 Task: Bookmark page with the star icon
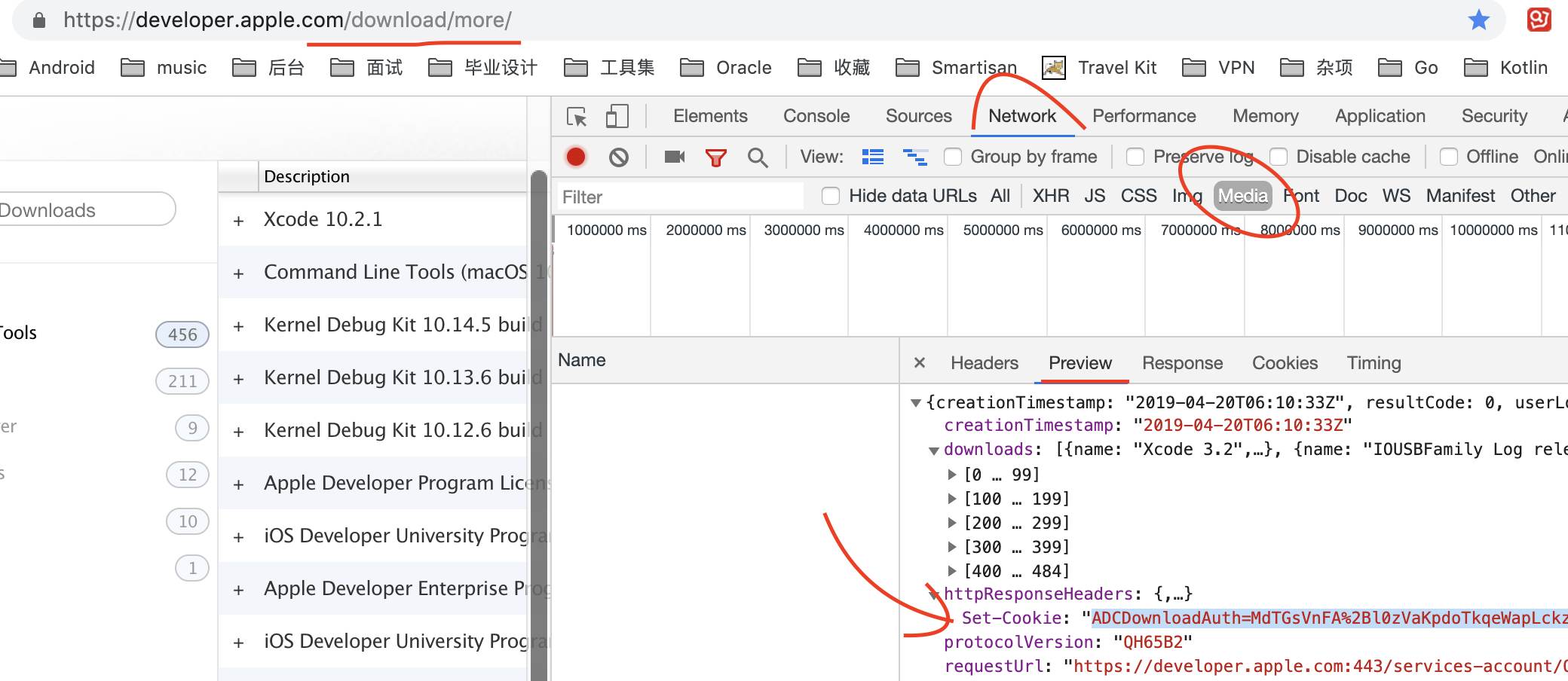(1479, 20)
